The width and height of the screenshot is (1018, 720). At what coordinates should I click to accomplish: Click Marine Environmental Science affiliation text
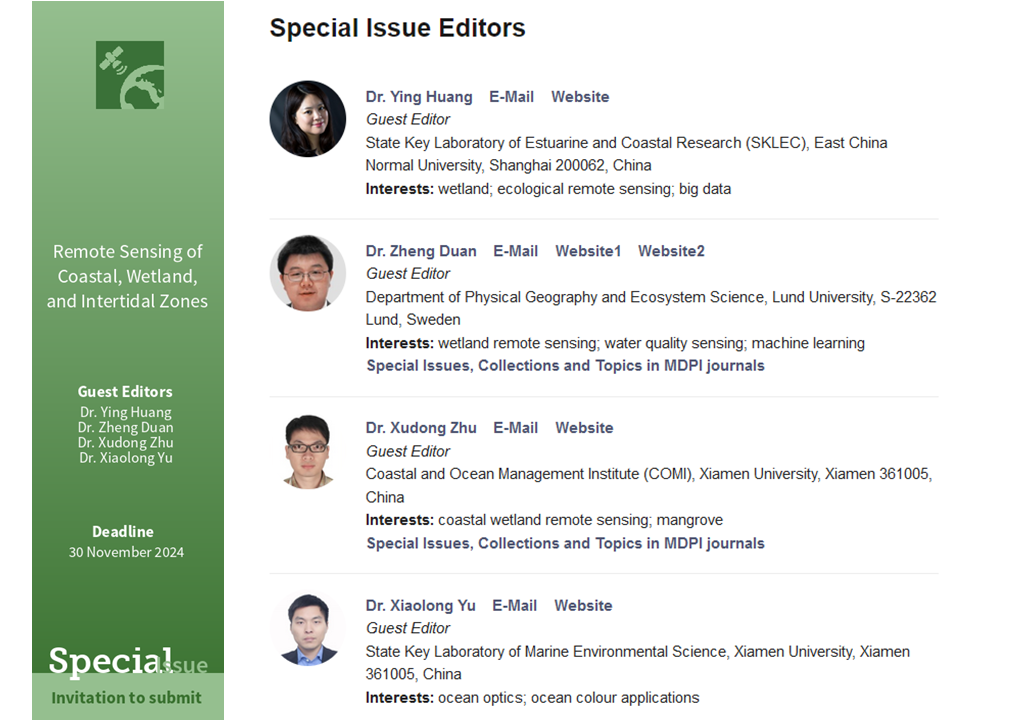point(638,663)
